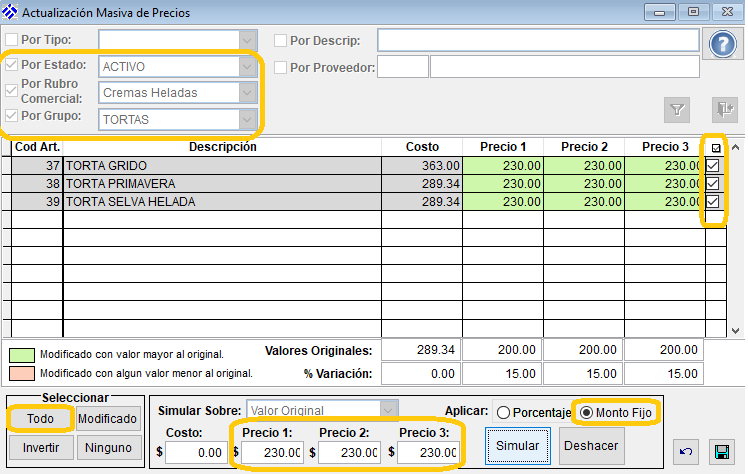Click the exit door icon beside the filter

(723, 109)
